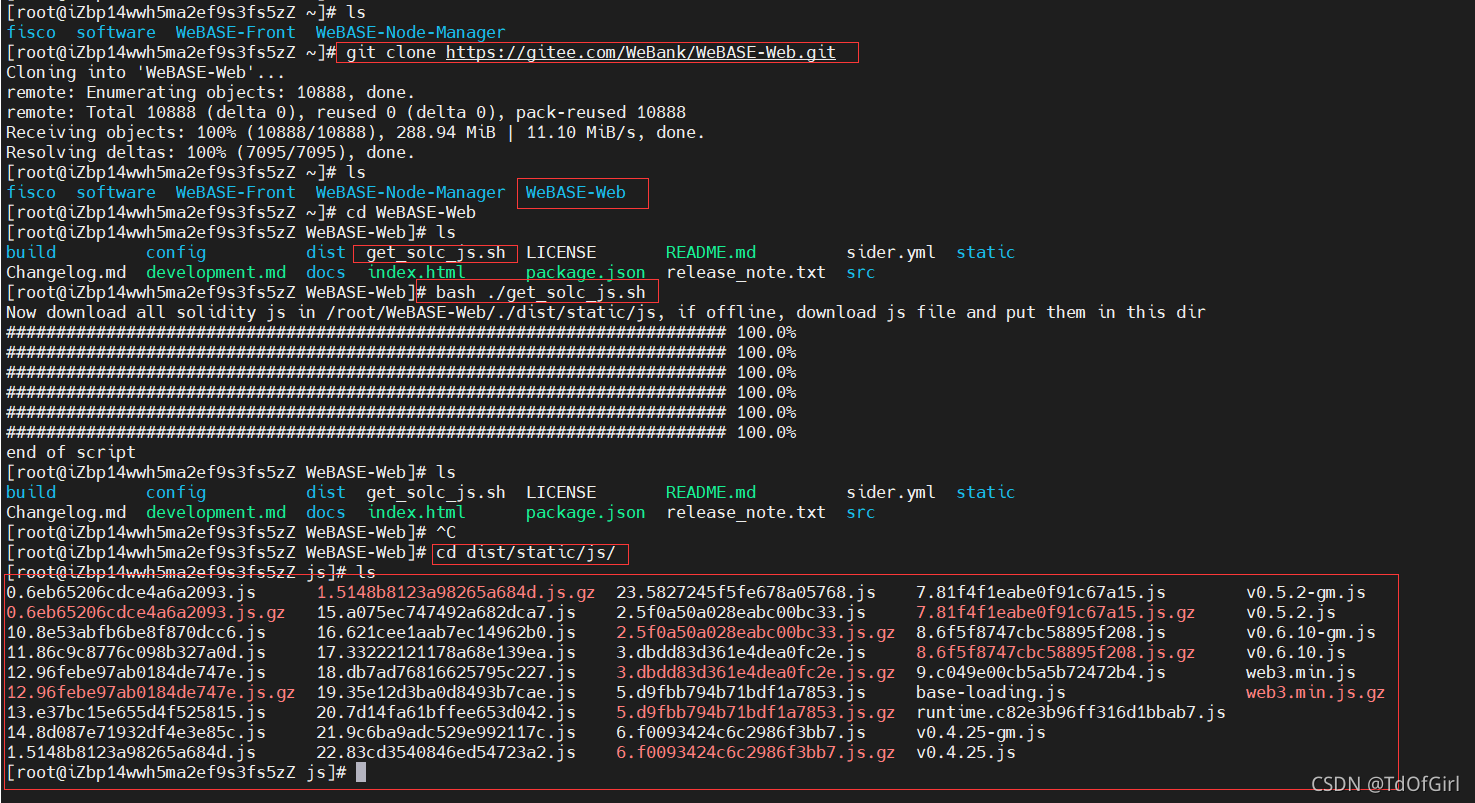The width and height of the screenshot is (1475, 803).
Task: Select file 16.621cee1aab7ec14962b0.js
Action: coord(446,632)
